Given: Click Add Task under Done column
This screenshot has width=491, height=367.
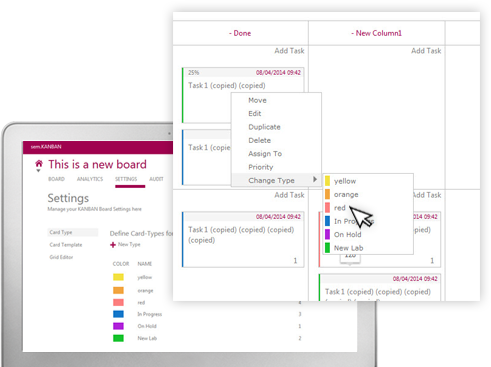Looking at the screenshot, I should coord(289,51).
